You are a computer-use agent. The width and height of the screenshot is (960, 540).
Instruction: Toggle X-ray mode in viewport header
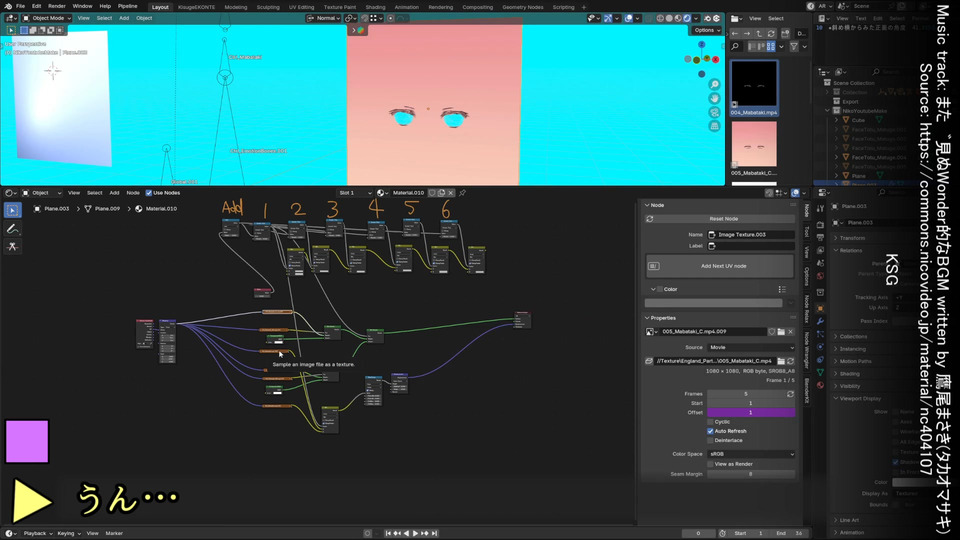coord(651,18)
